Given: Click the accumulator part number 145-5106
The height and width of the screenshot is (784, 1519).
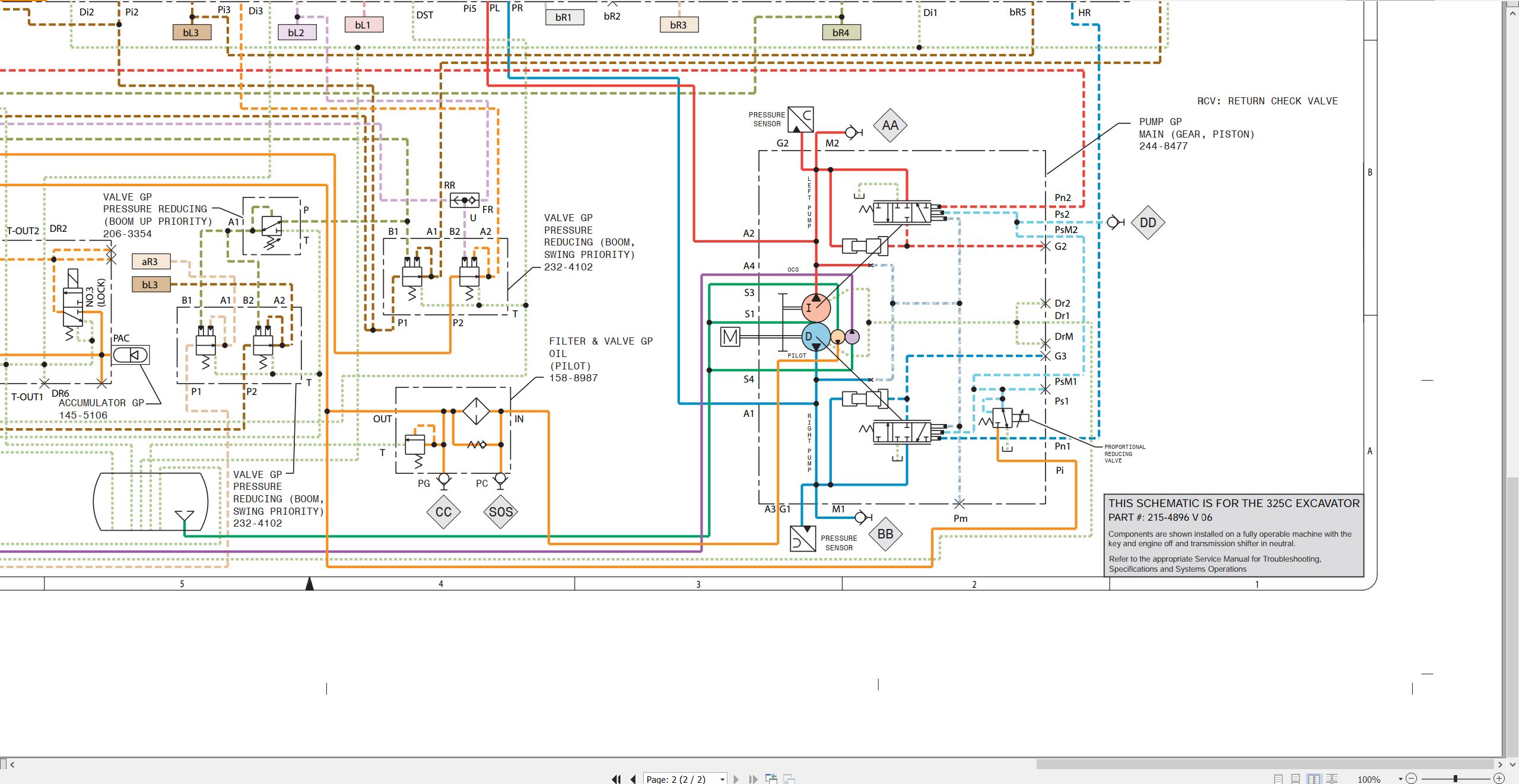Looking at the screenshot, I should [83, 416].
